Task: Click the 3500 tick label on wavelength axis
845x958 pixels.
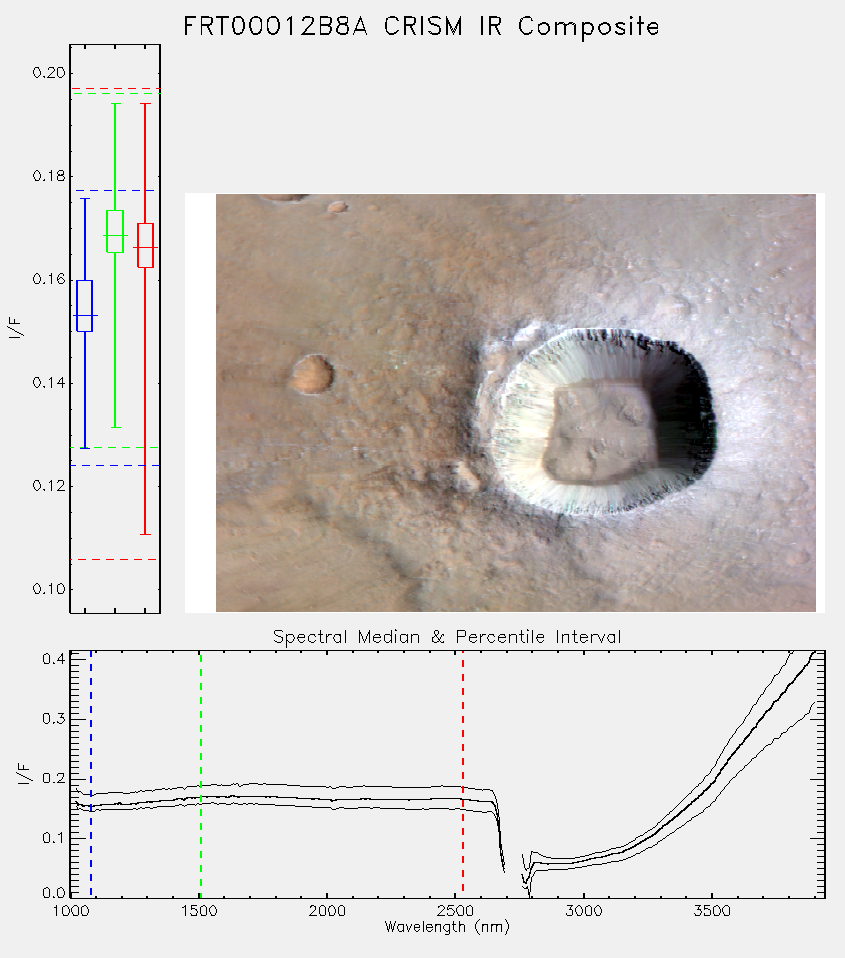Action: click(712, 911)
